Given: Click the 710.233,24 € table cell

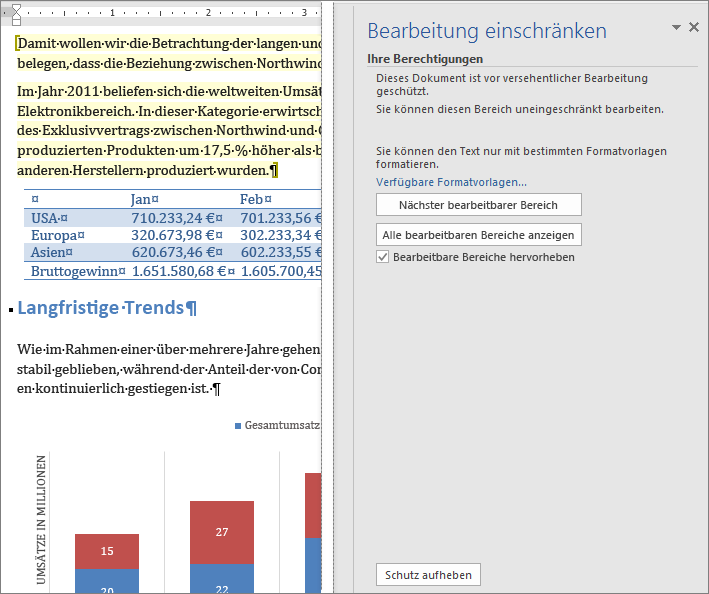Looking at the screenshot, I should (177, 218).
